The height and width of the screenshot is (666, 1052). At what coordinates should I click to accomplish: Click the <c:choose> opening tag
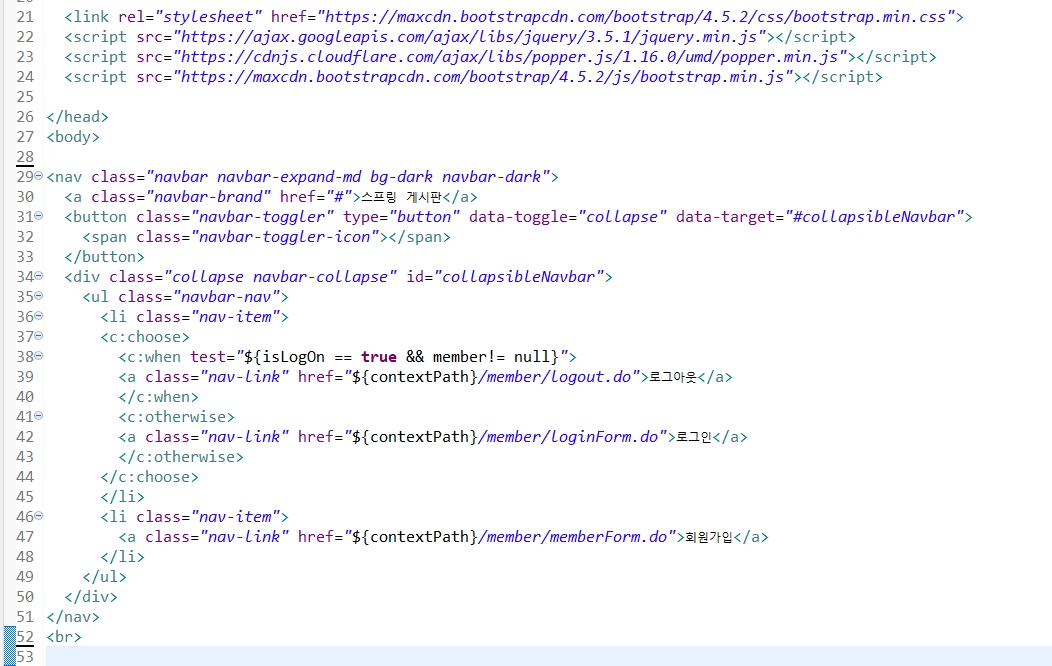145,337
